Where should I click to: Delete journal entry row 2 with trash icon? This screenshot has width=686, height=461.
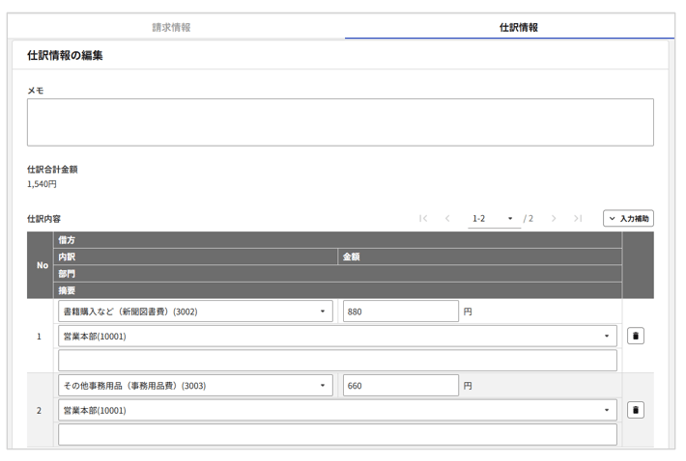point(635,410)
